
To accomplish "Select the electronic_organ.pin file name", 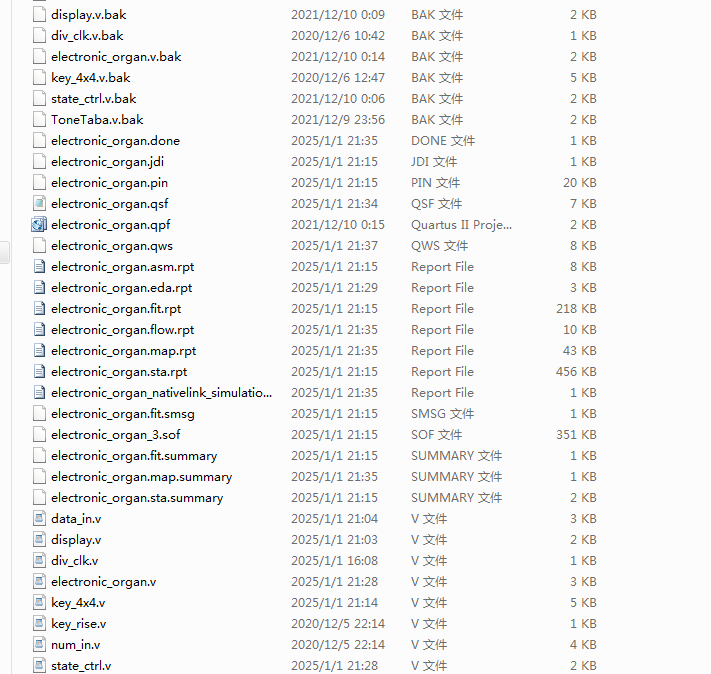I will pos(110,183).
